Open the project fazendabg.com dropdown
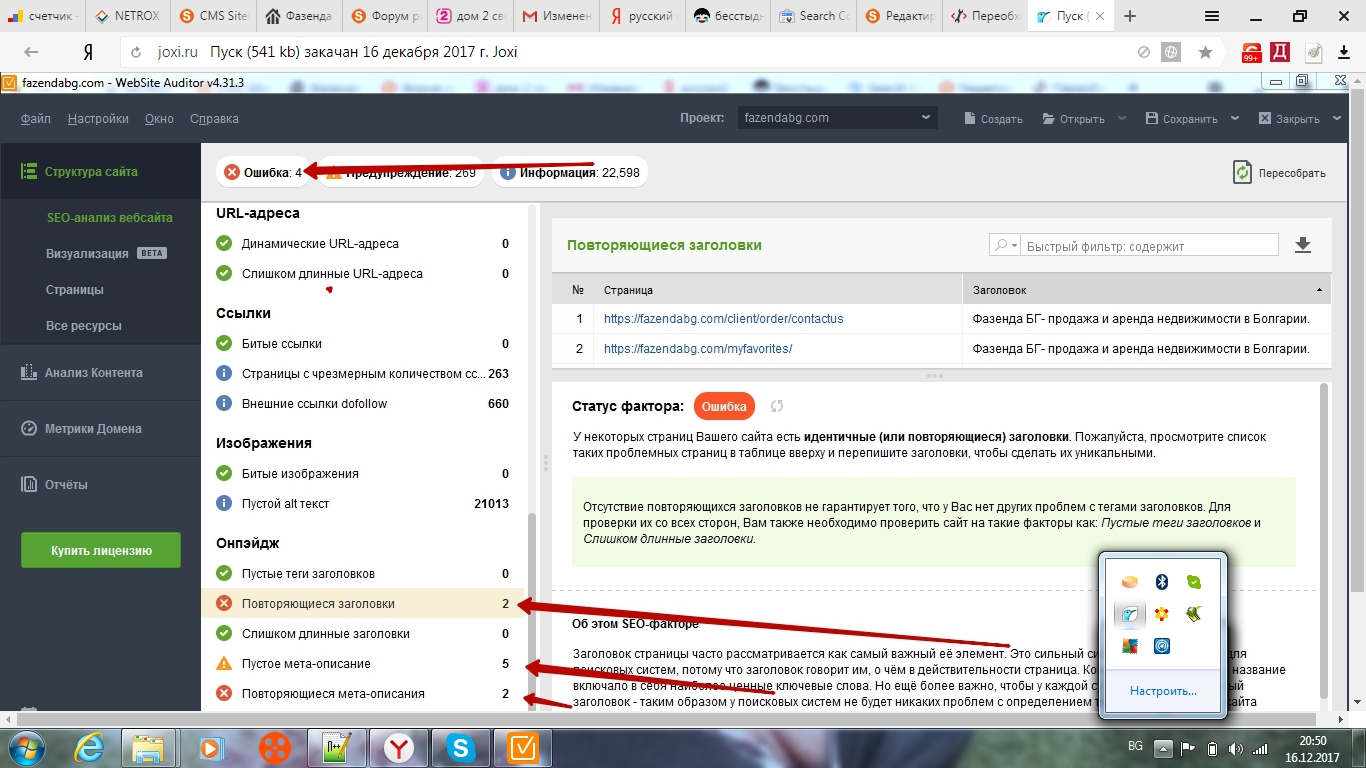1366x768 pixels. tap(836, 118)
